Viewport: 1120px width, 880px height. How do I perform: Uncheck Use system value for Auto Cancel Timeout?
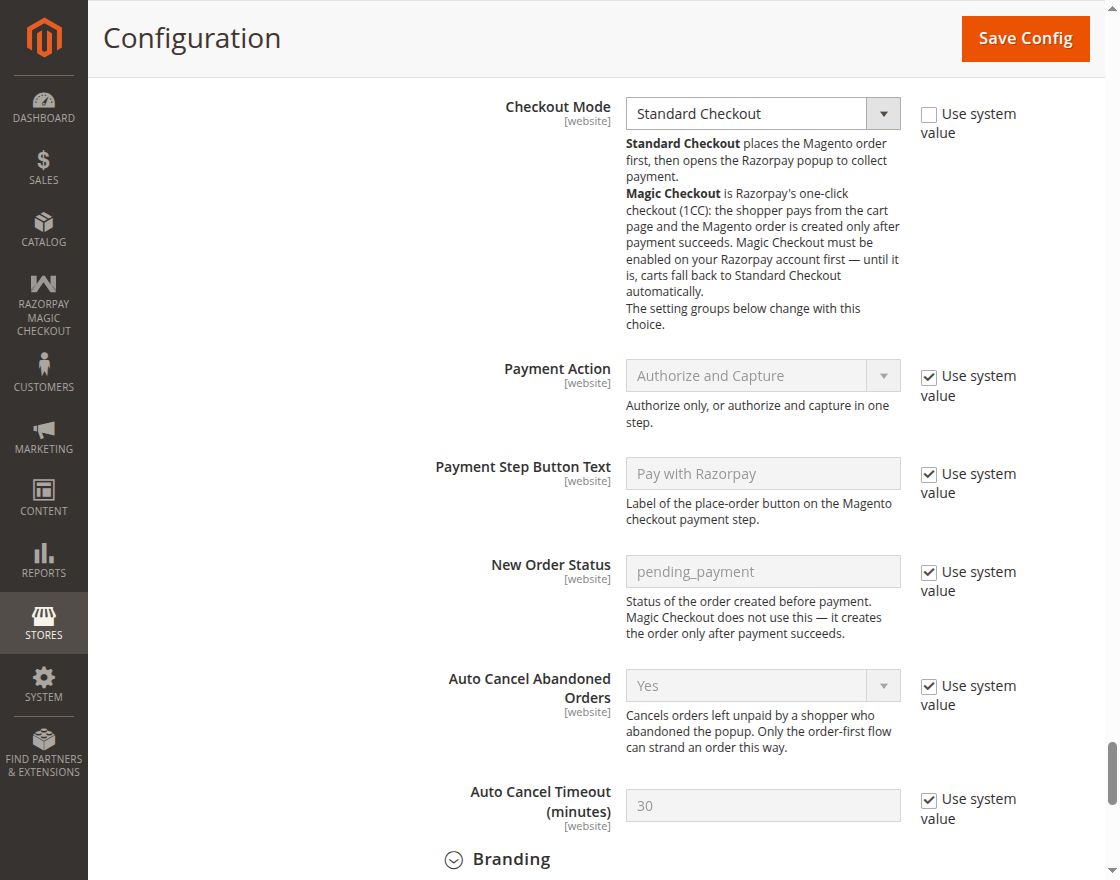point(929,800)
